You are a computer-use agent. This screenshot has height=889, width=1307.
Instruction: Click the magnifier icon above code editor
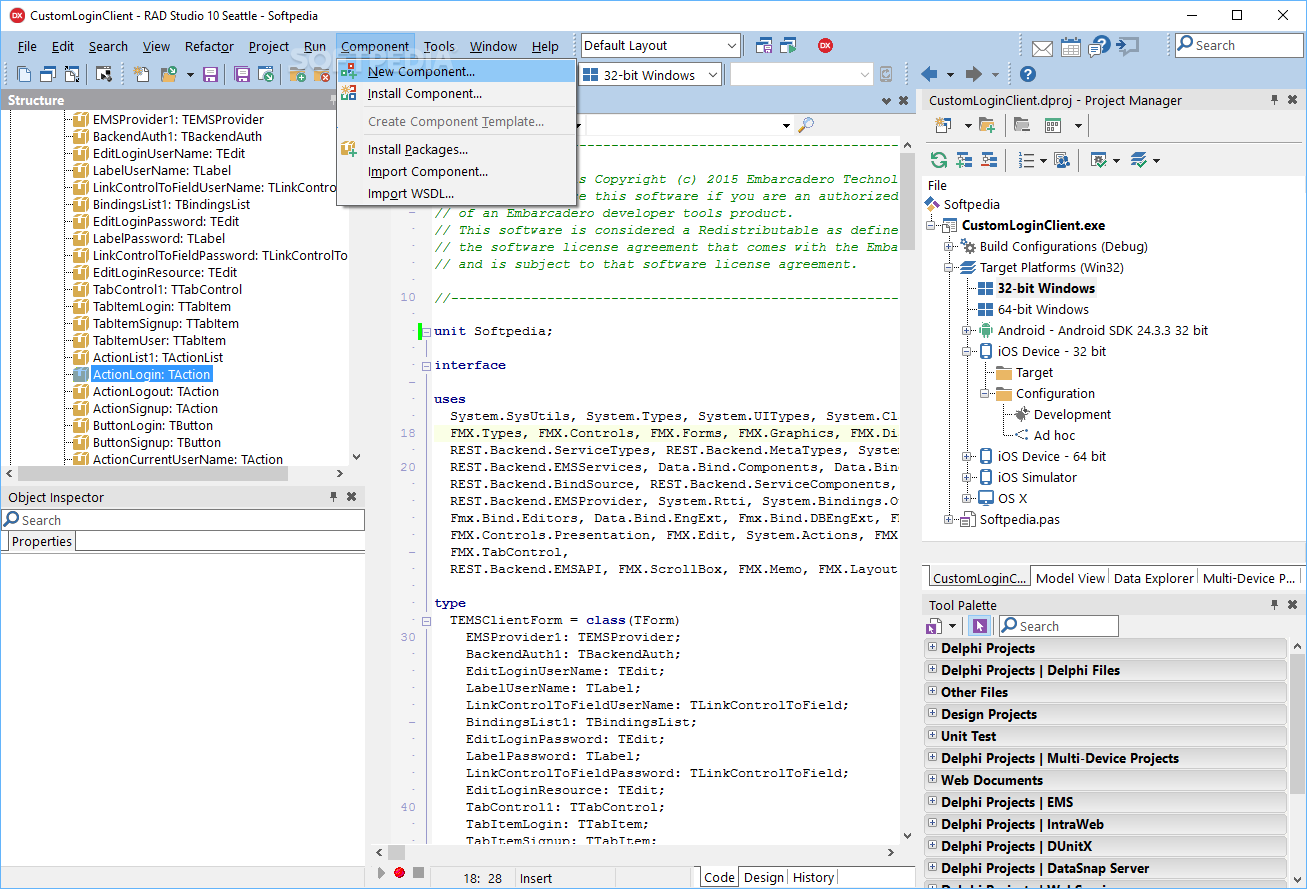click(805, 125)
